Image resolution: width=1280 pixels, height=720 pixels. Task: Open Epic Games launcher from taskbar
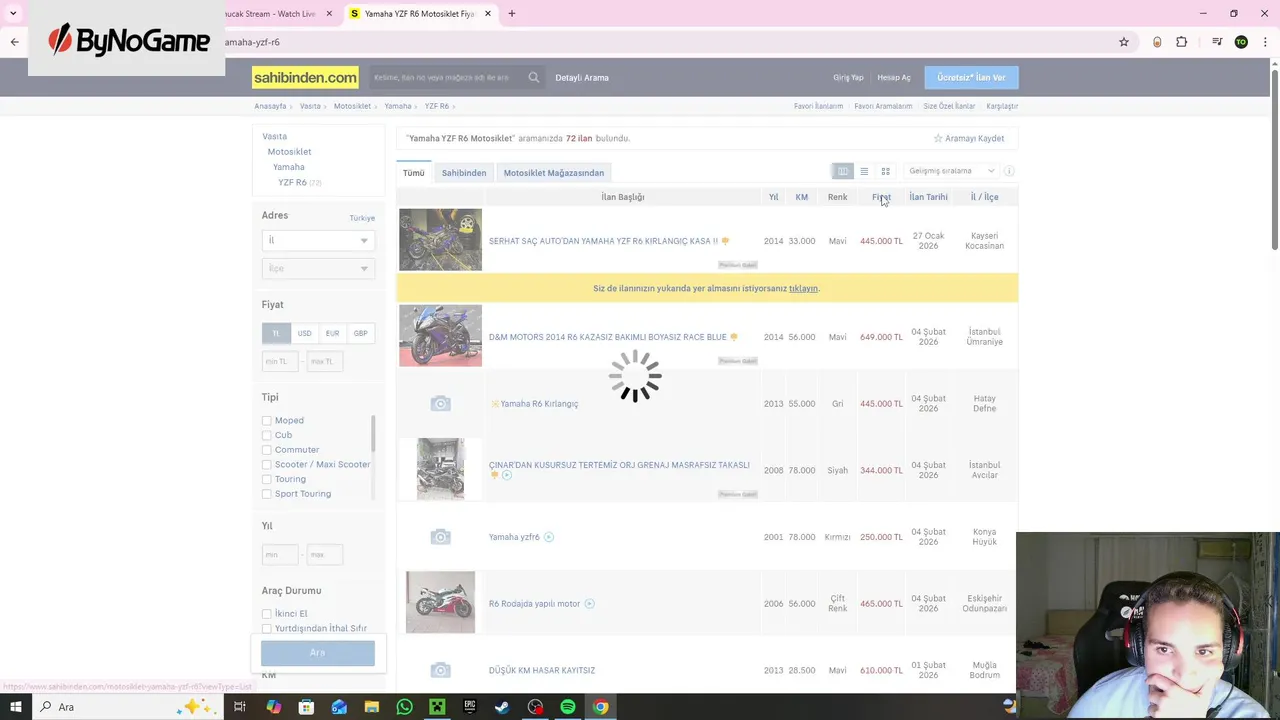[x=470, y=707]
